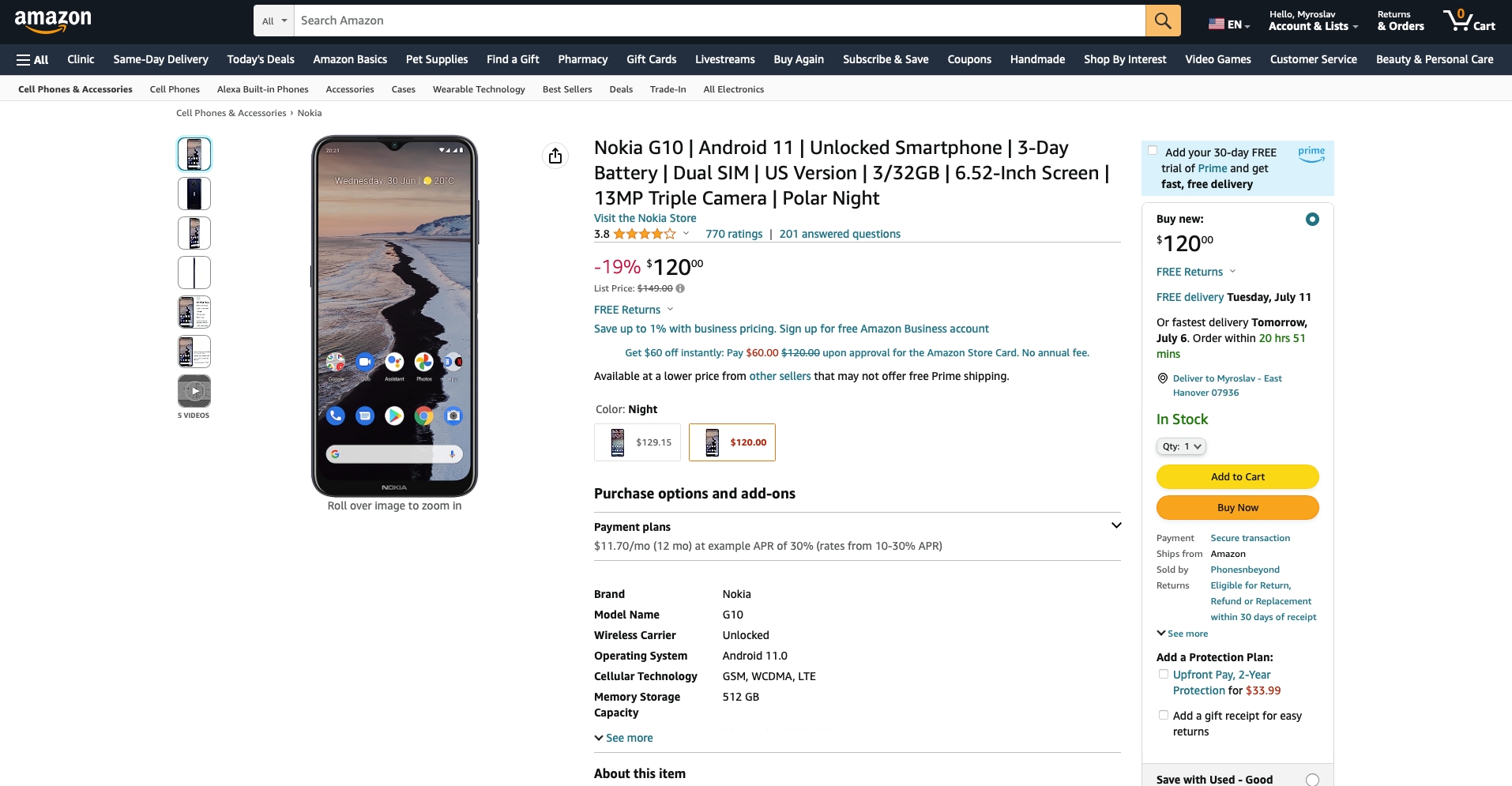Enable the 2-Year Protection plan checkbox
Screen dimensions: 1512x786
pos(1163,674)
